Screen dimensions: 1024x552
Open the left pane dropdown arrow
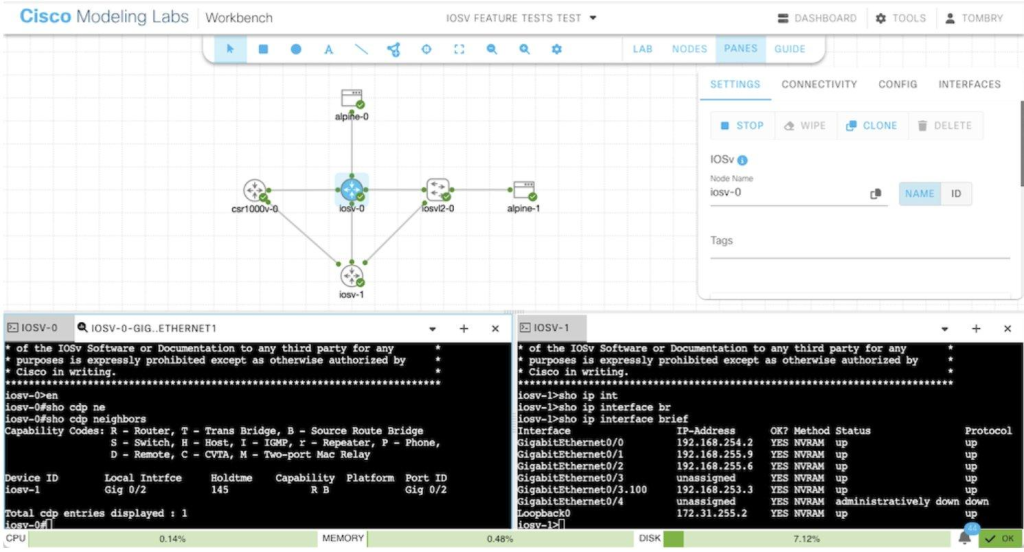tap(432, 329)
